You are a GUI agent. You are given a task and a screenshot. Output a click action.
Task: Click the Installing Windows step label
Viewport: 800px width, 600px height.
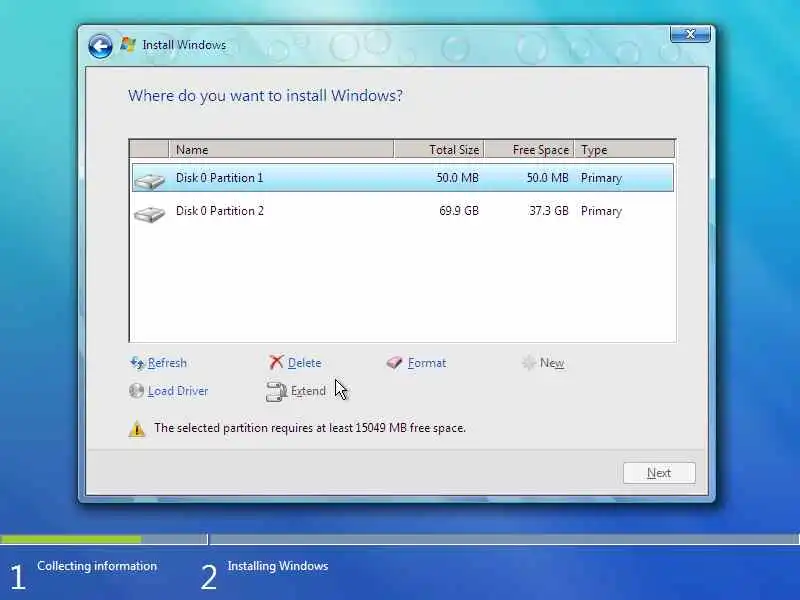[278, 566]
